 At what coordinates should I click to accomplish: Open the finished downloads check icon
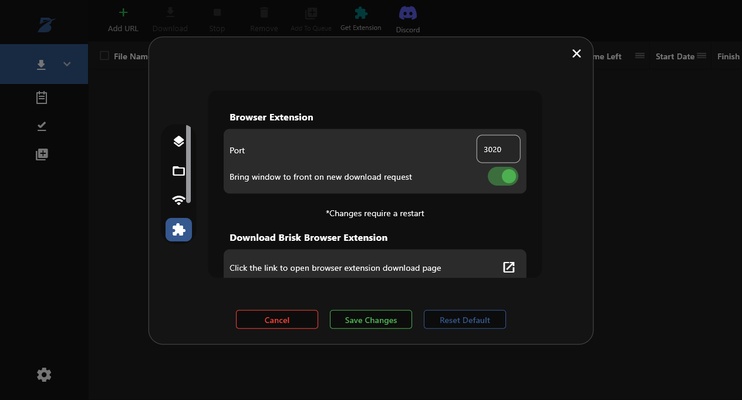pos(42,126)
